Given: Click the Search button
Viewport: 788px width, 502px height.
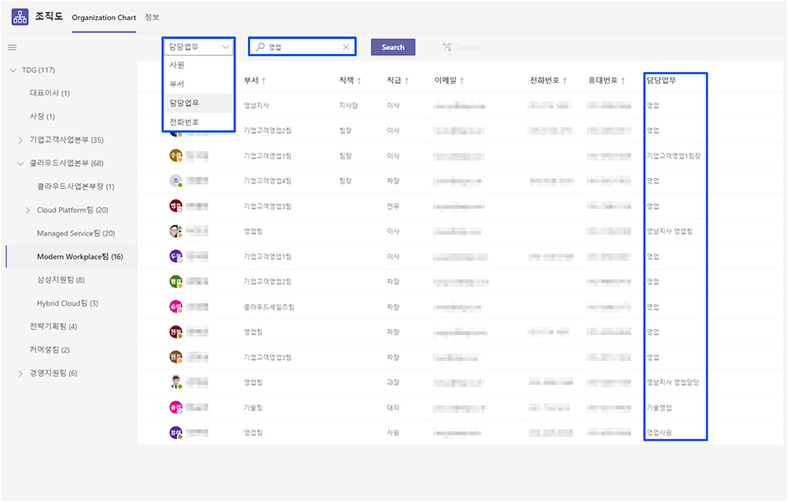Looking at the screenshot, I should (393, 47).
